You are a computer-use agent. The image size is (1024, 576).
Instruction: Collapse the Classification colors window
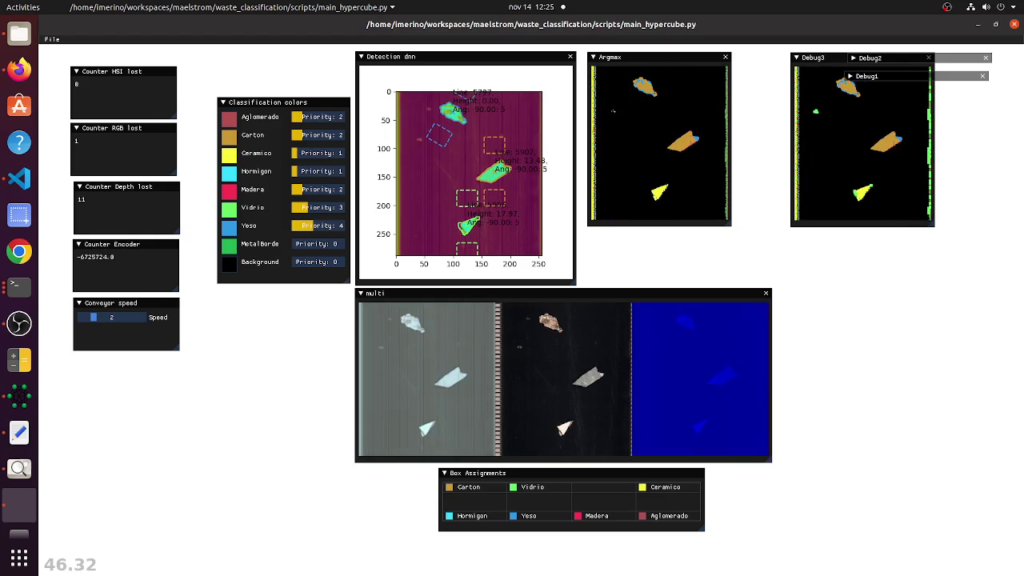tap(223, 102)
